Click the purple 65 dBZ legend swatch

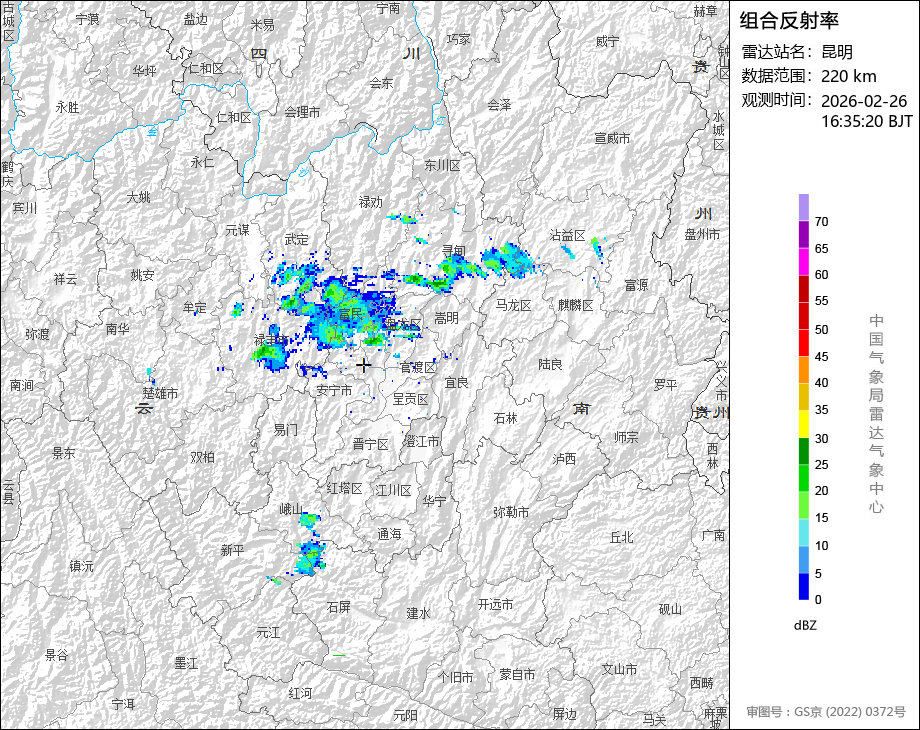click(804, 235)
